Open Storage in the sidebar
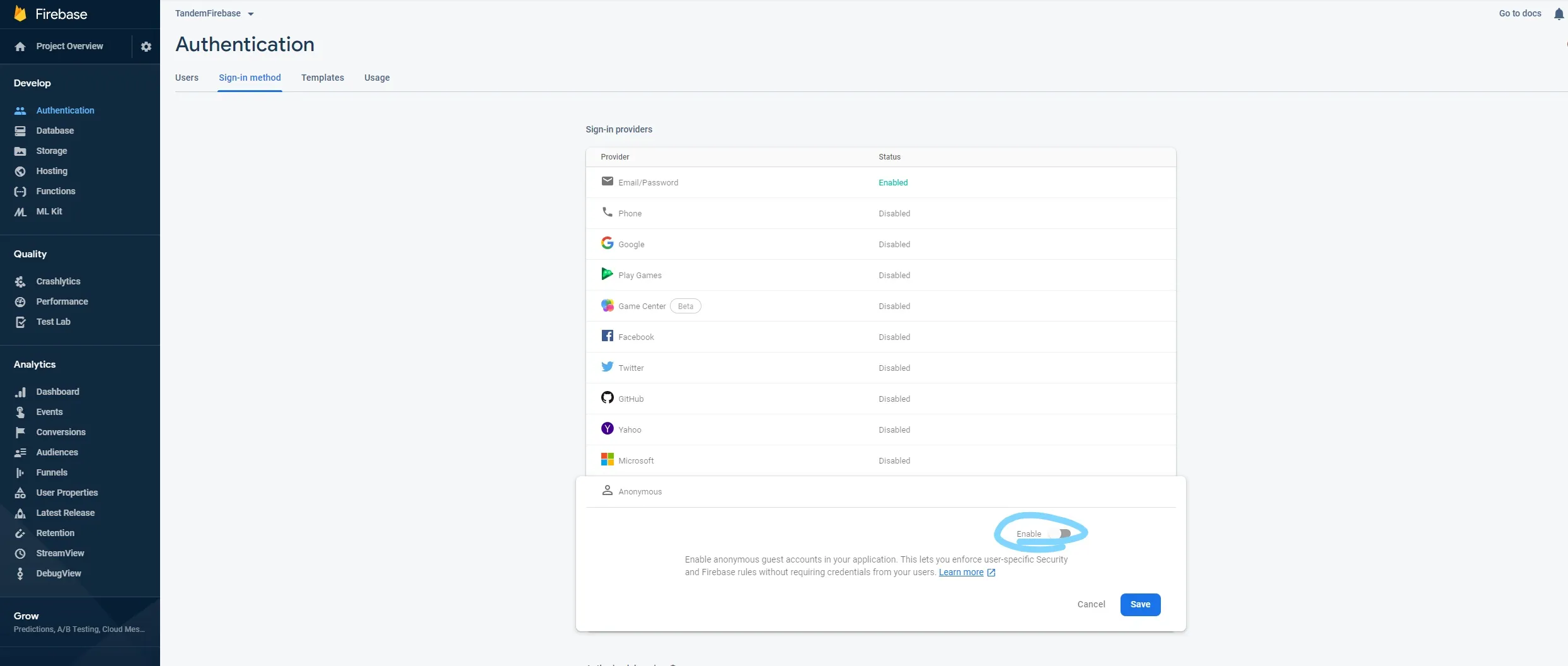Screen dimensions: 1568x666 (x=52, y=151)
